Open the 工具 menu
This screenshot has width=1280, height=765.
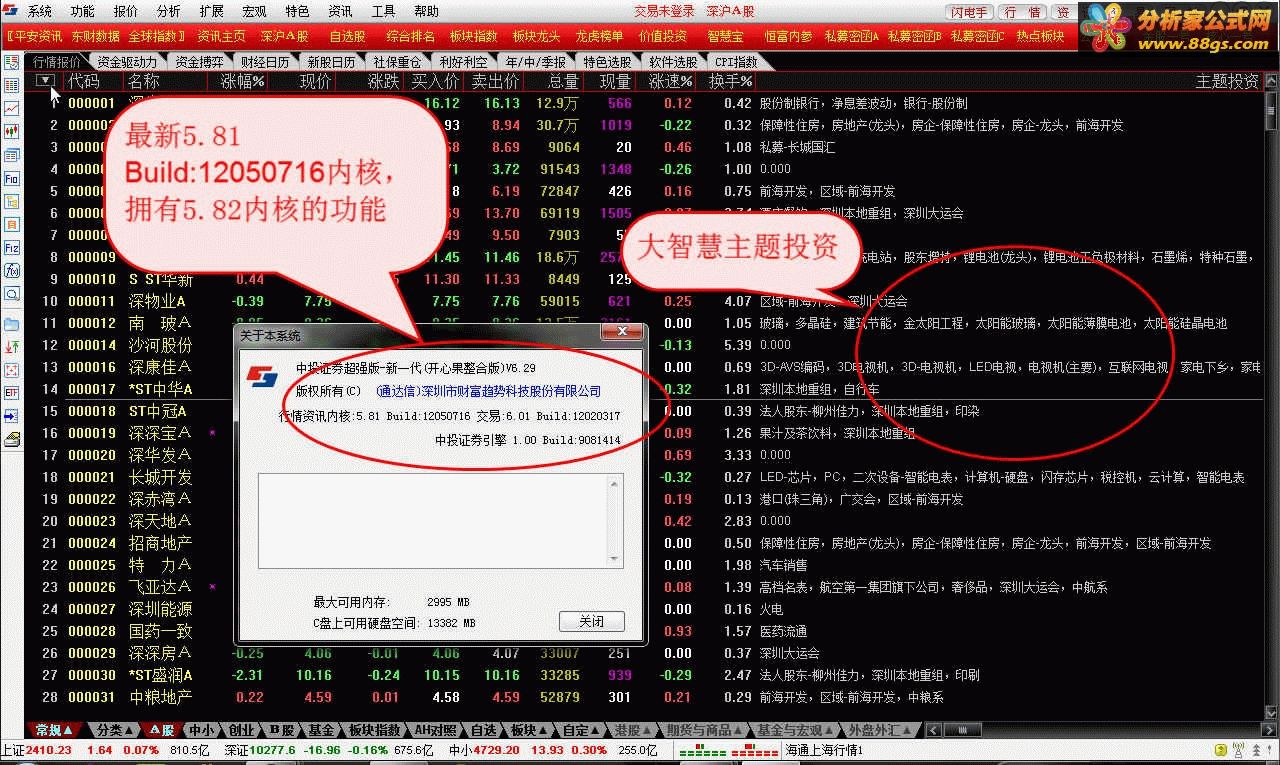(383, 12)
